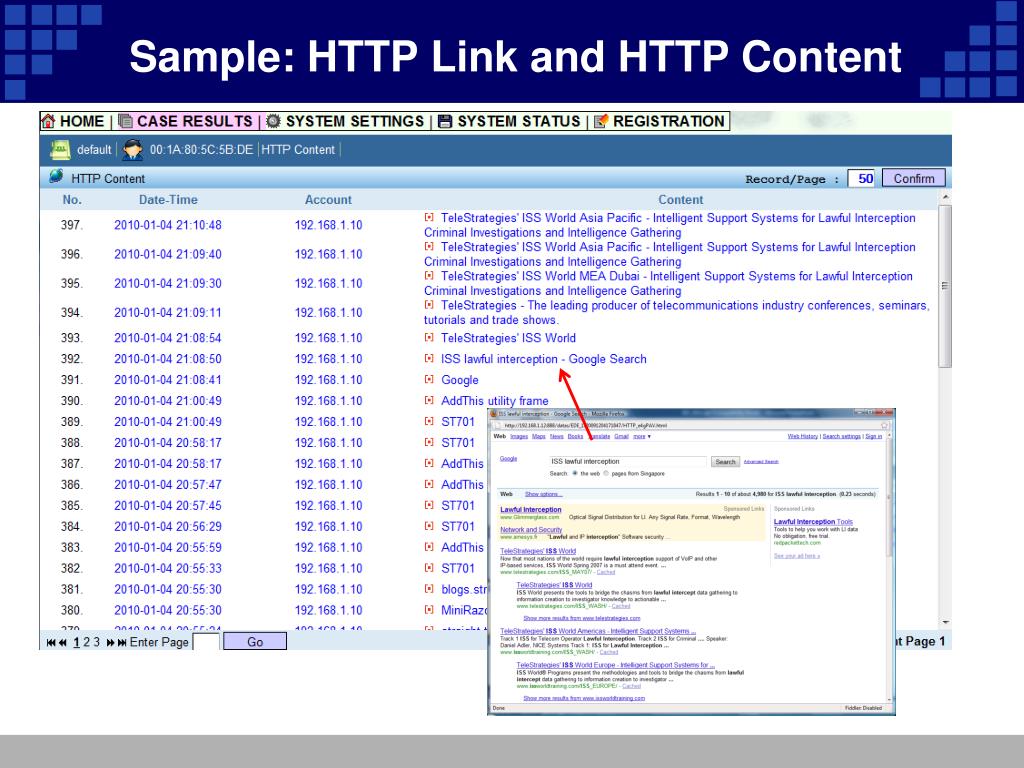The width and height of the screenshot is (1024, 768).
Task: Go to last page with the skip-forward icon
Action: coord(122,643)
